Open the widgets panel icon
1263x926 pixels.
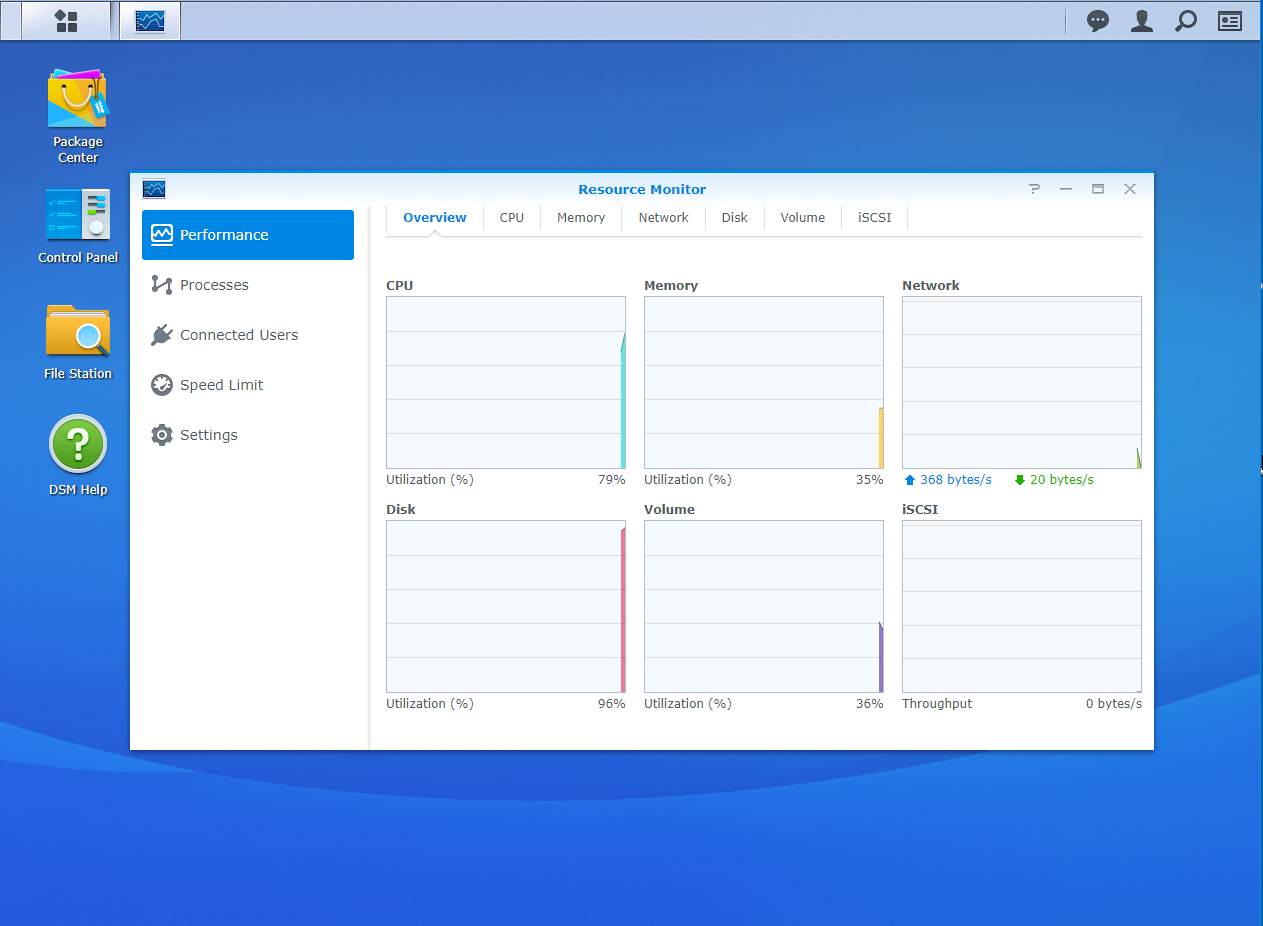[x=1229, y=21]
